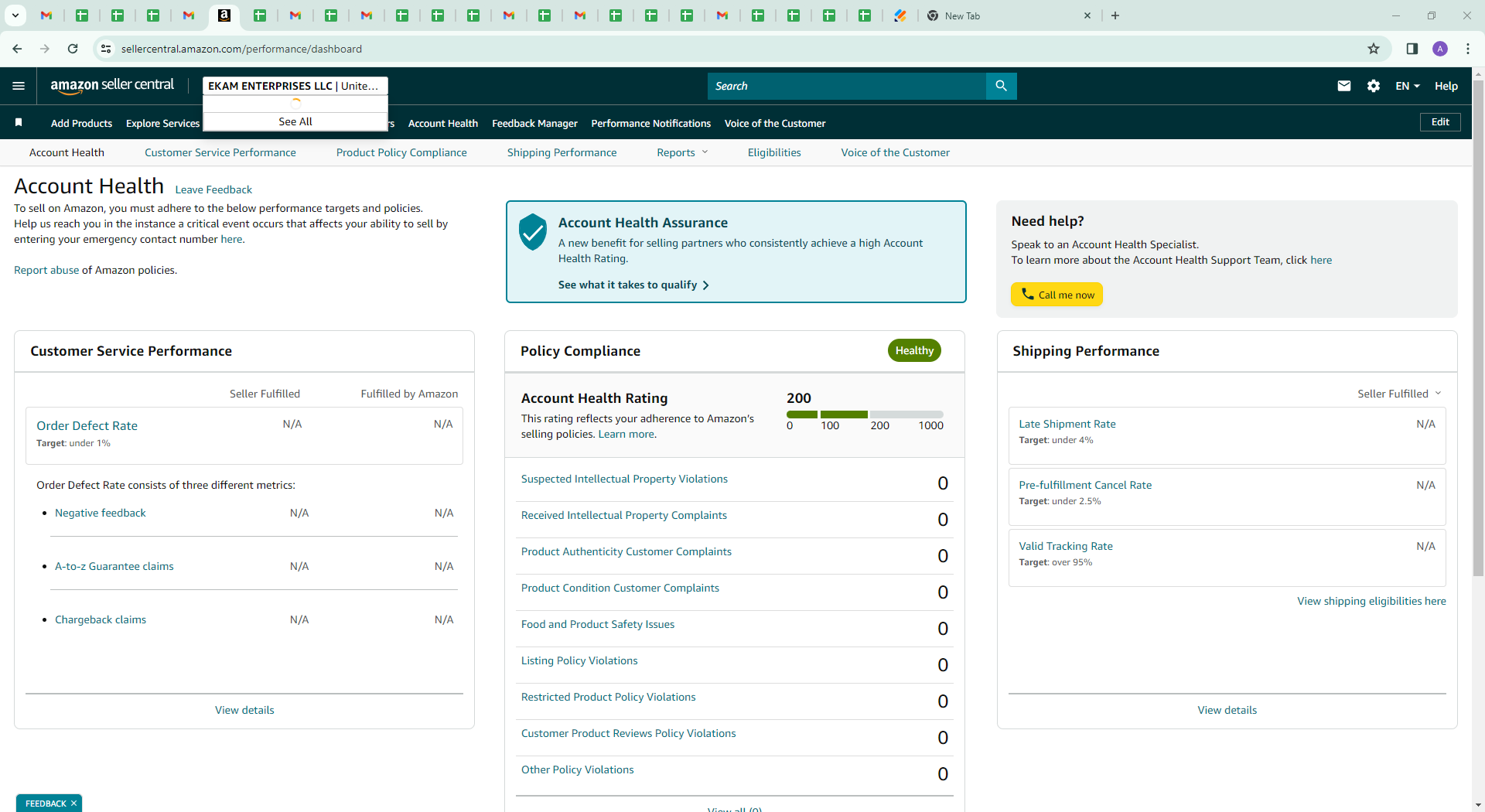
Task: Open Feedback Manager in the dark menu bar
Action: tap(534, 123)
